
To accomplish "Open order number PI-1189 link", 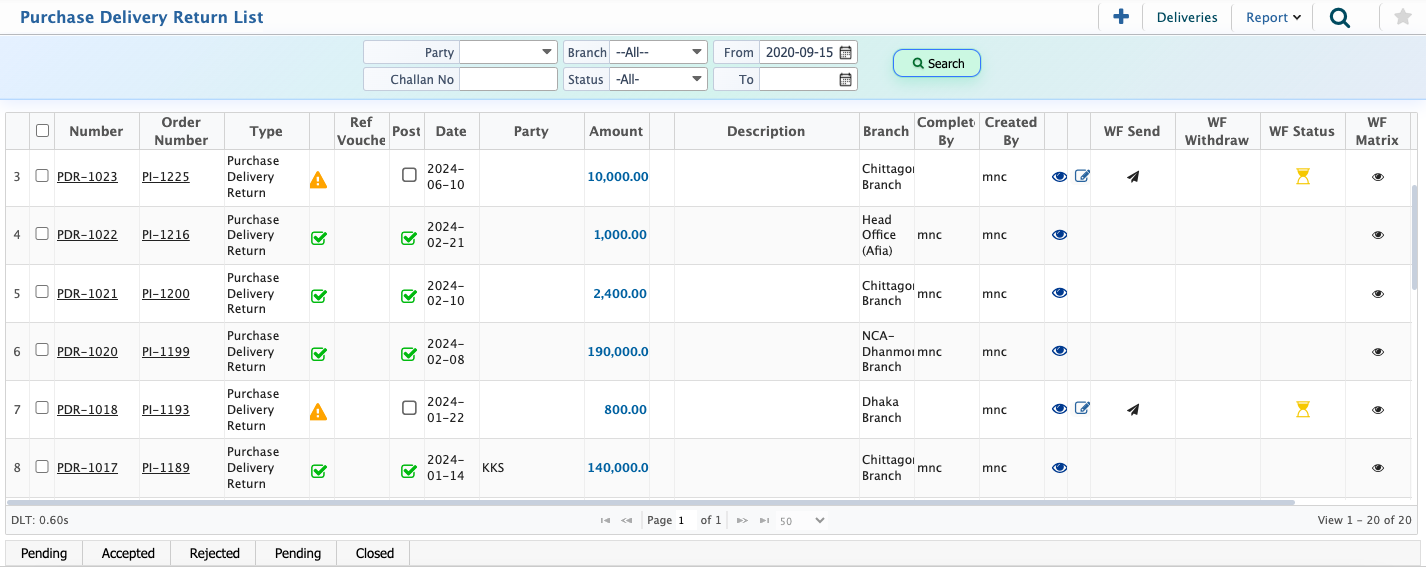I will pyautogui.click(x=166, y=468).
